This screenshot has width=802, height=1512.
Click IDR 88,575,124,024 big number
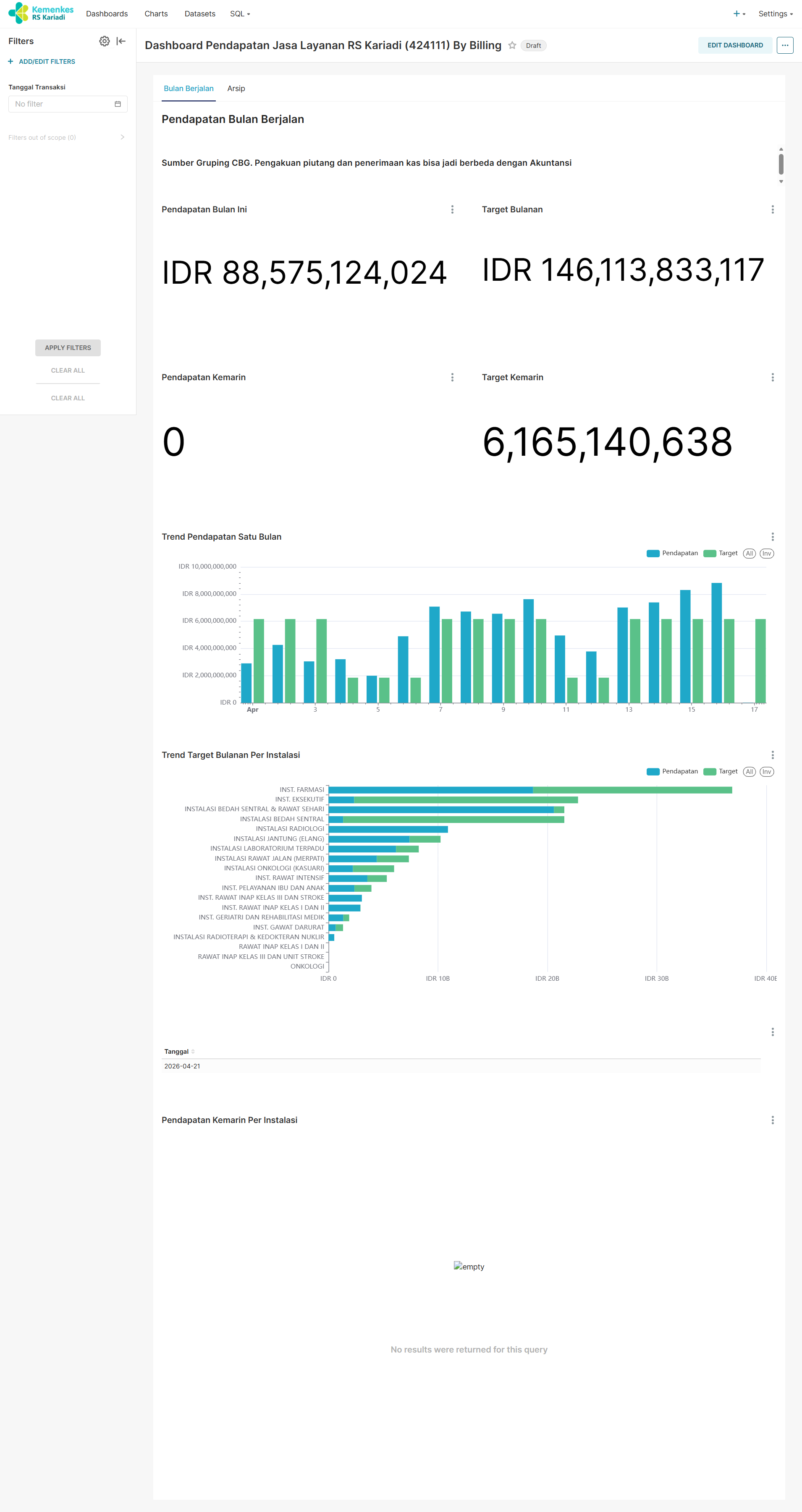coord(304,273)
